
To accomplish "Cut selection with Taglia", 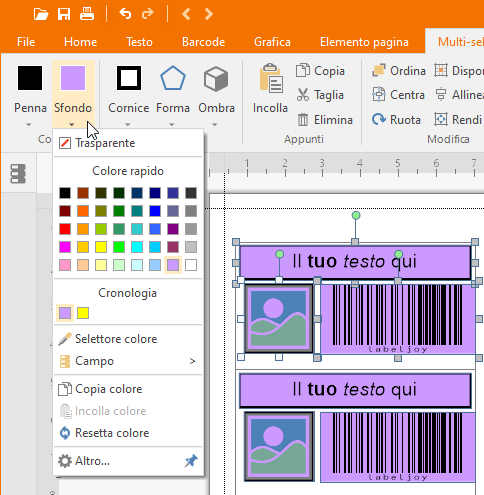I will pos(320,95).
